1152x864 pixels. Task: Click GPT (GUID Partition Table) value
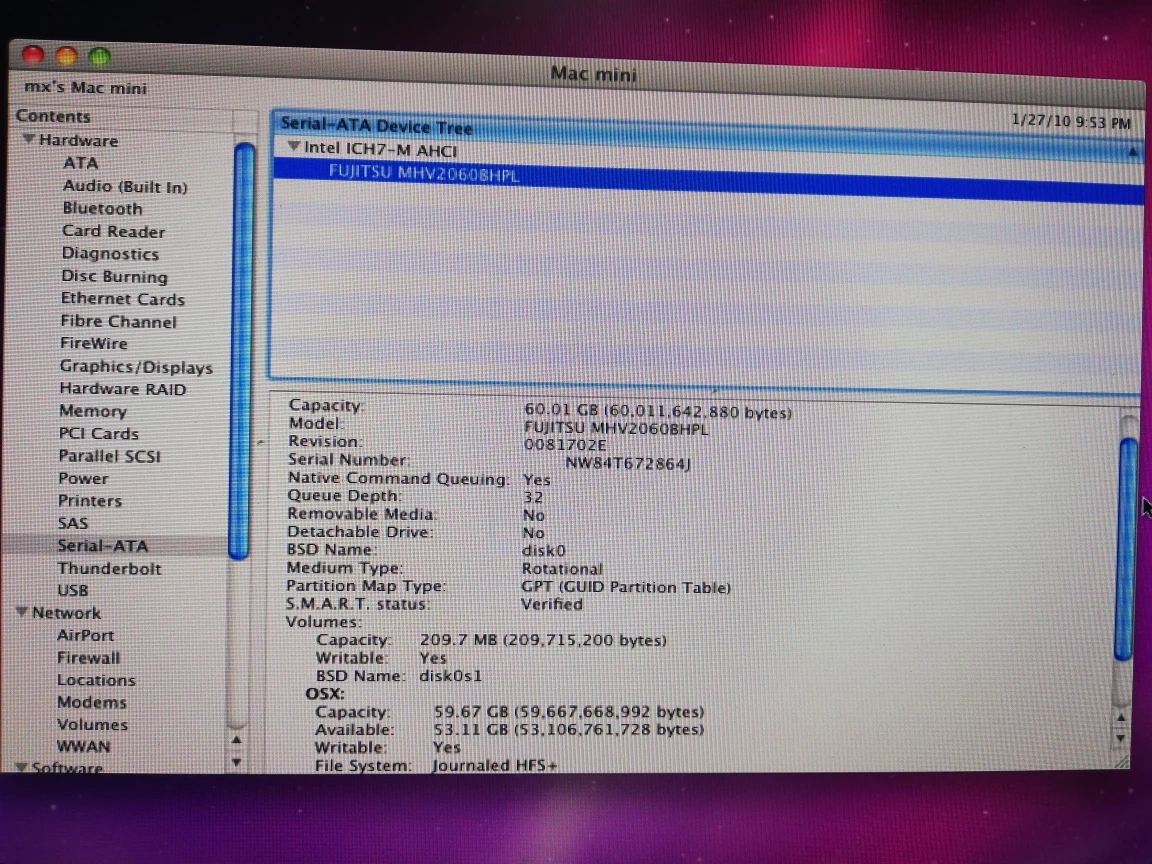tap(626, 587)
